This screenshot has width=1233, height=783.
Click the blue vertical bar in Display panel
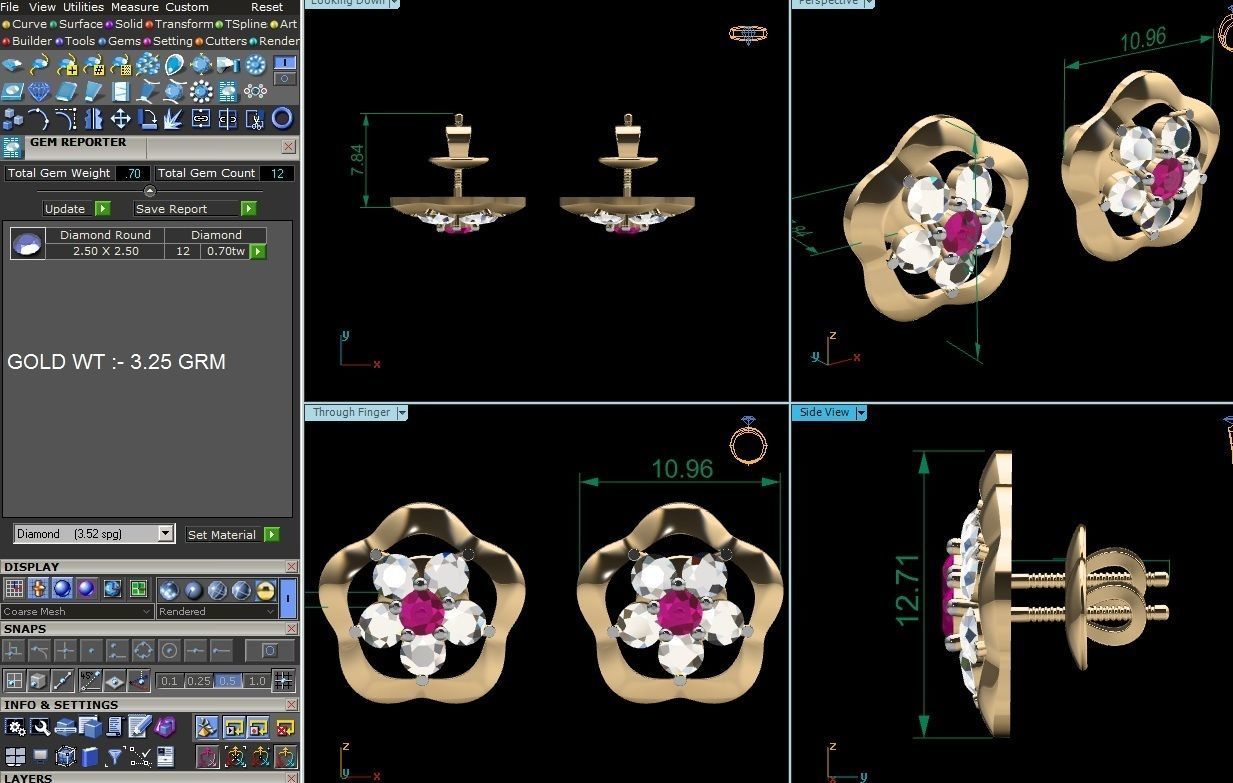(288, 599)
